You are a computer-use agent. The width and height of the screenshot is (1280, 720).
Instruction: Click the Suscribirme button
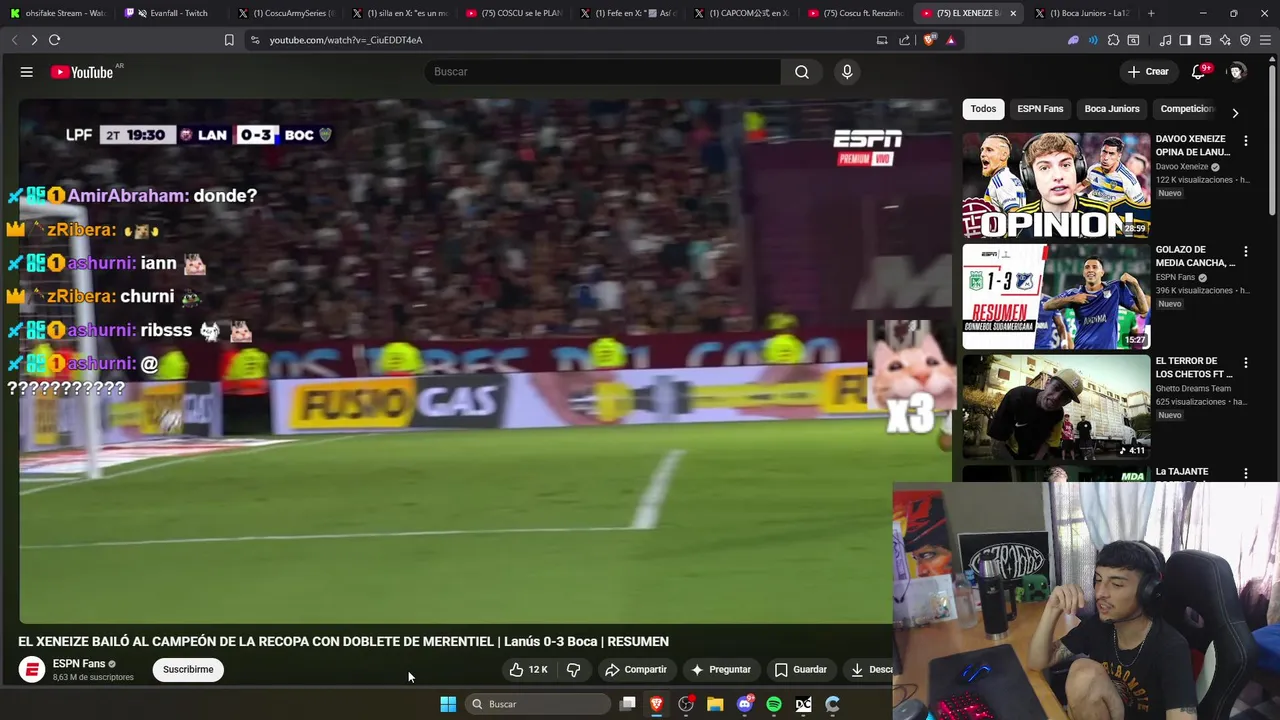point(188,670)
